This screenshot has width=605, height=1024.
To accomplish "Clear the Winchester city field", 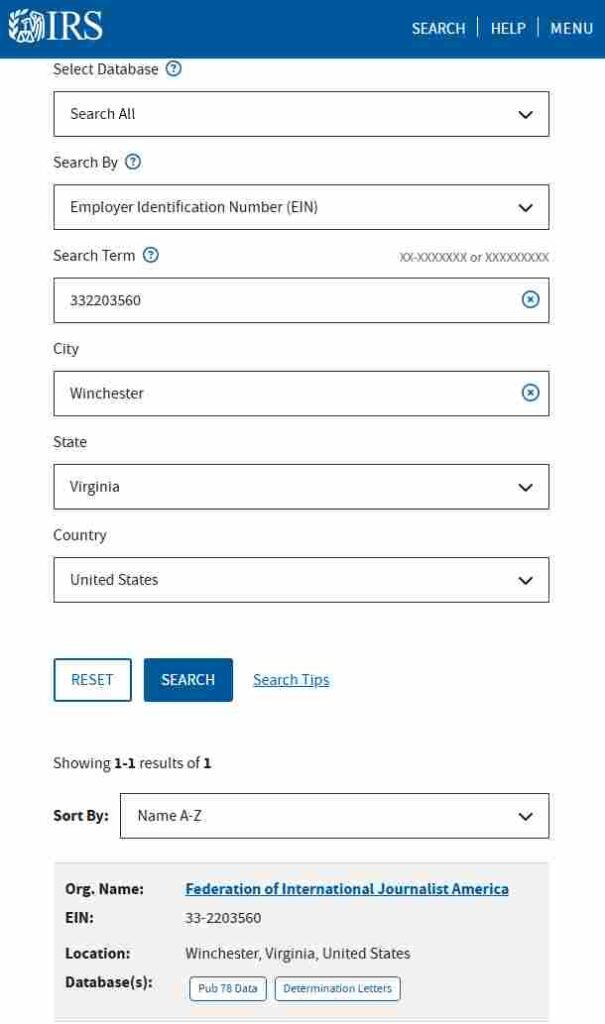I will [529, 393].
